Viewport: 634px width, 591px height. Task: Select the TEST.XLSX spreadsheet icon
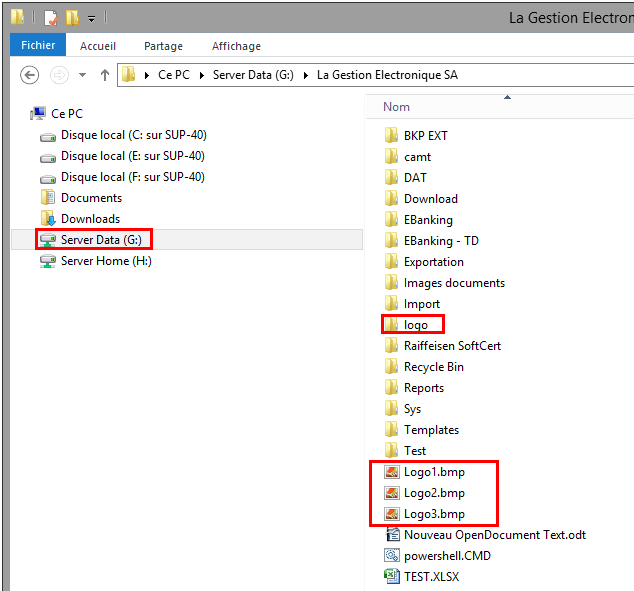point(392,577)
